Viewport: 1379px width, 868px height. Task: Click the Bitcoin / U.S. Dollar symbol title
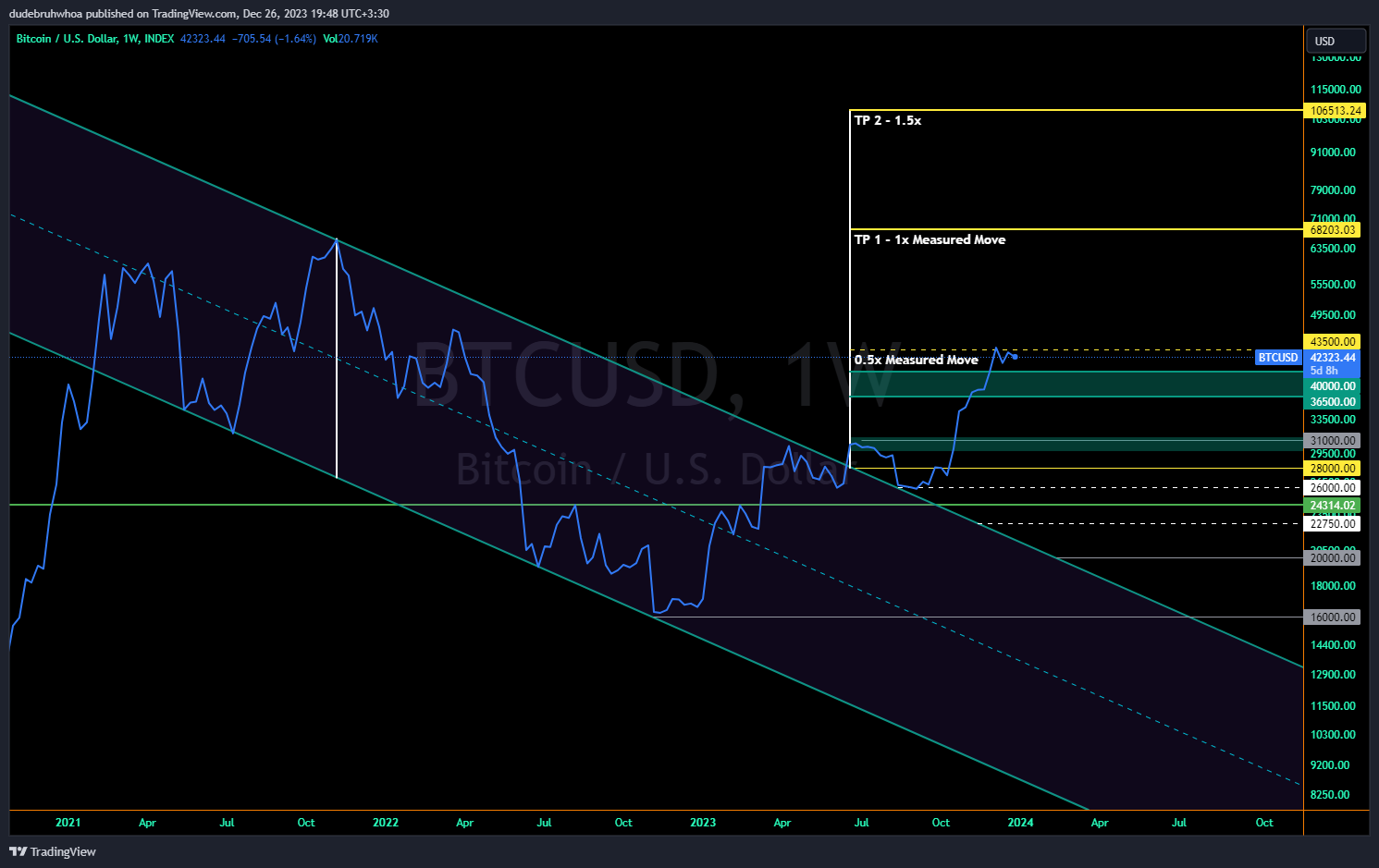click(x=67, y=39)
